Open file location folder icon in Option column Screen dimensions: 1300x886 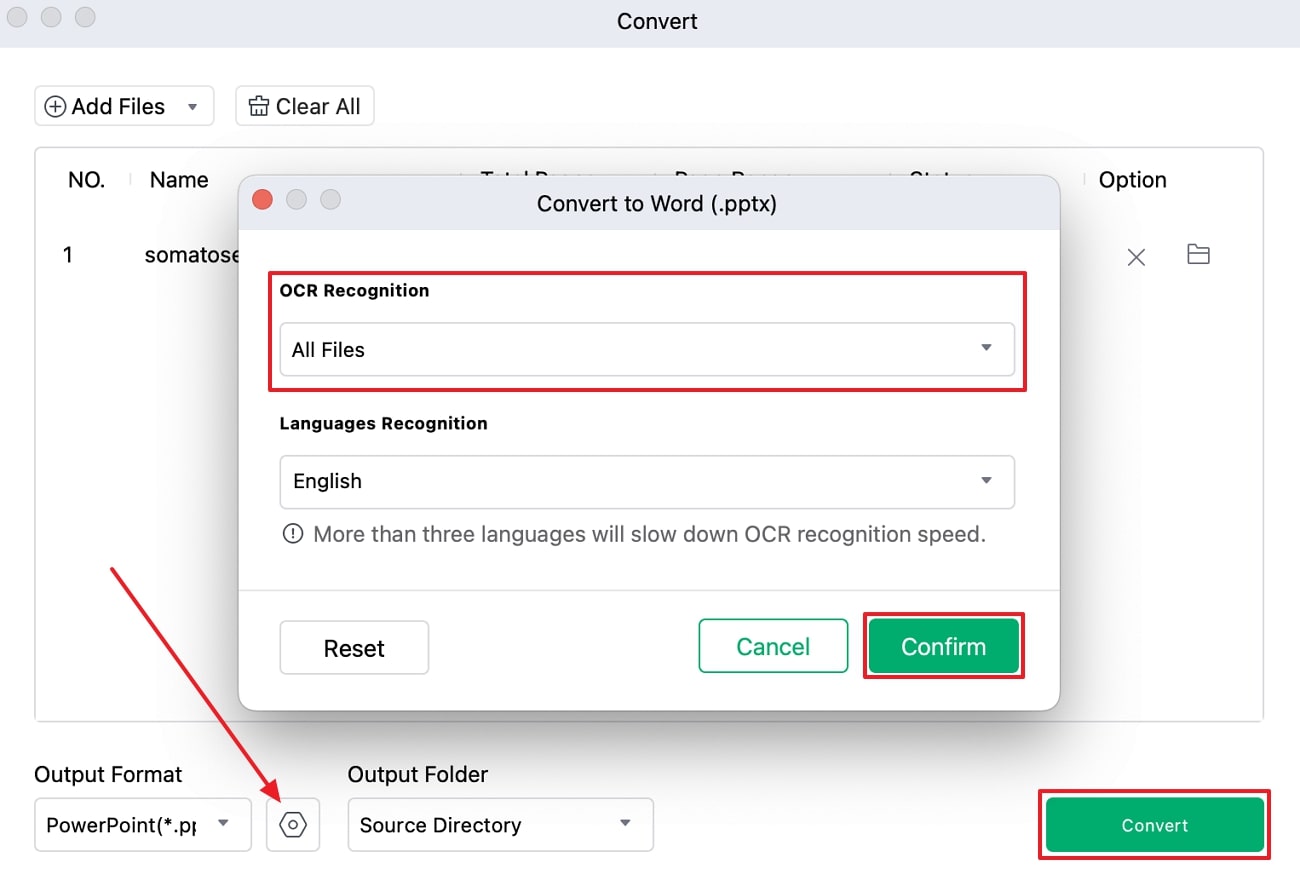click(1198, 254)
